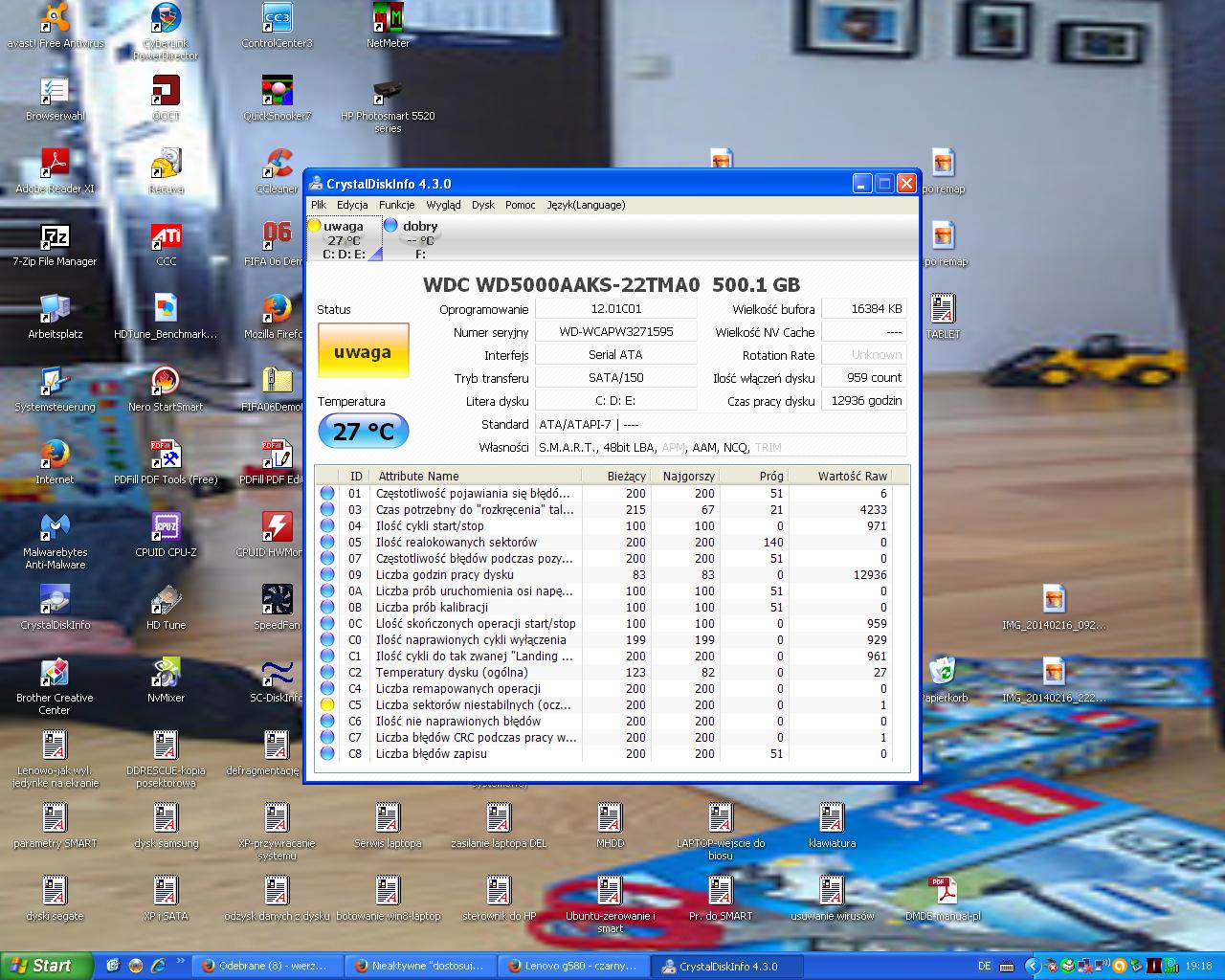Click the yellow 'uwaga' health status button

tap(363, 351)
